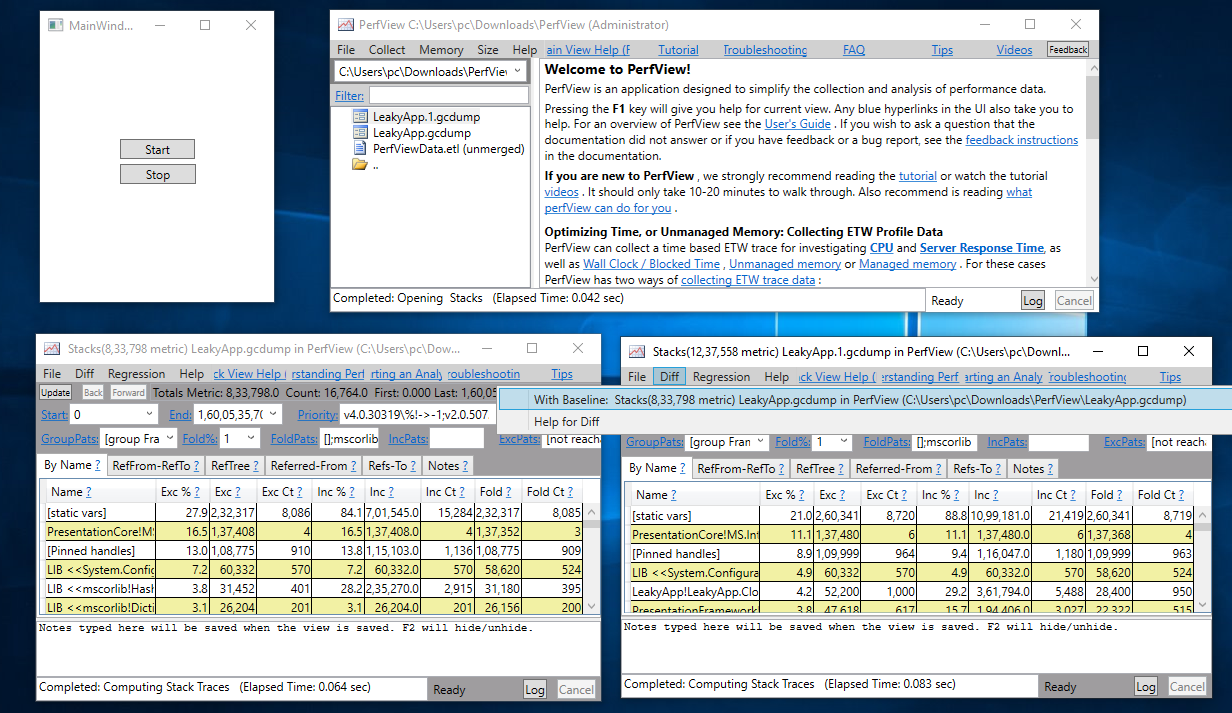This screenshot has width=1232, height=713.
Task: Click the Start button in MainWindow
Action: coord(157,150)
